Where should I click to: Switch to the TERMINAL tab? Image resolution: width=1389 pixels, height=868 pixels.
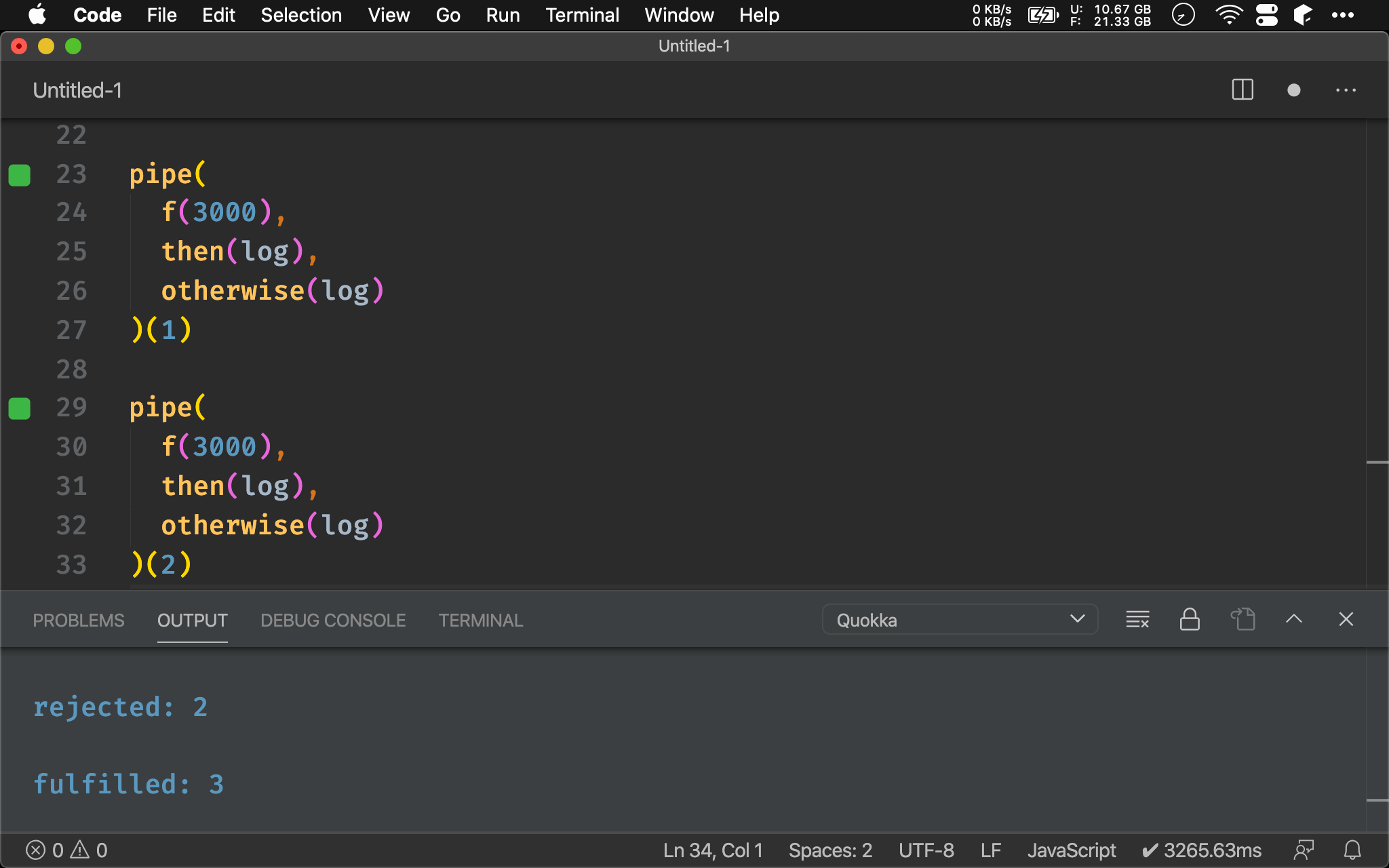(481, 620)
